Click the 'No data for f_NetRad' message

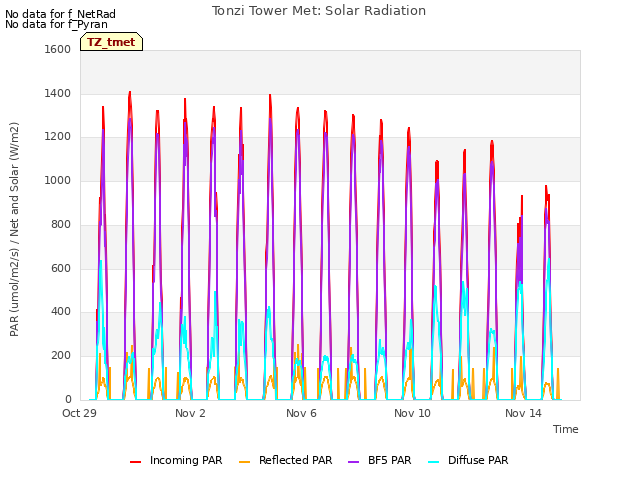[60, 14]
